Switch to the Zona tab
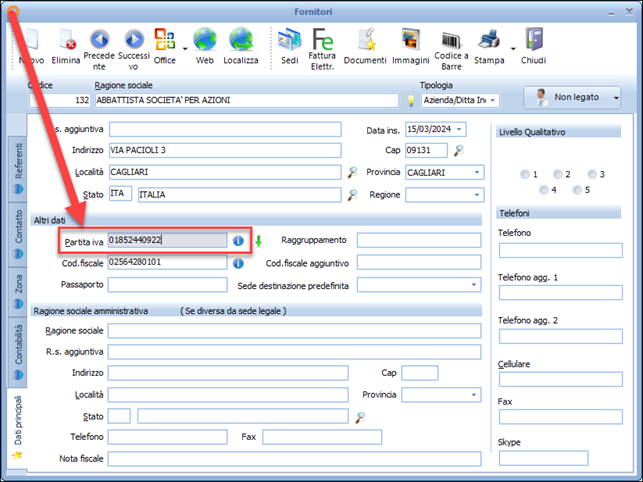 tap(18, 292)
